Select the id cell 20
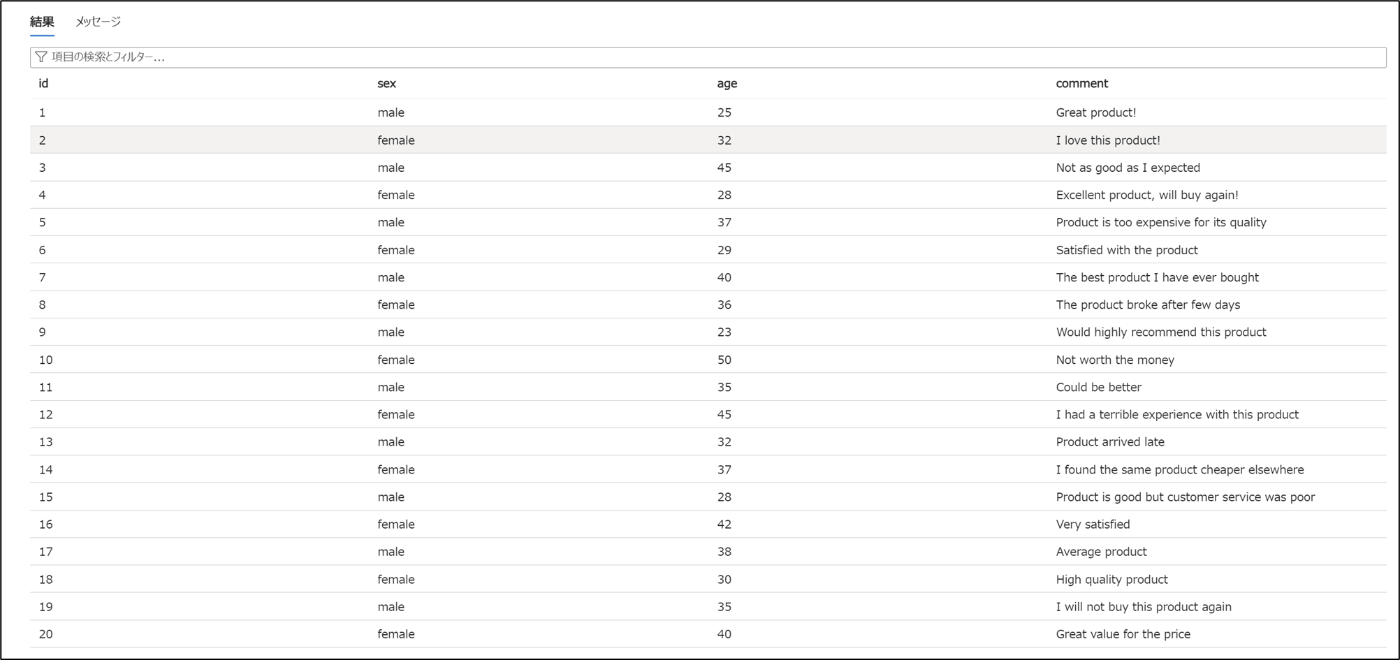The image size is (1400, 660). 45,634
